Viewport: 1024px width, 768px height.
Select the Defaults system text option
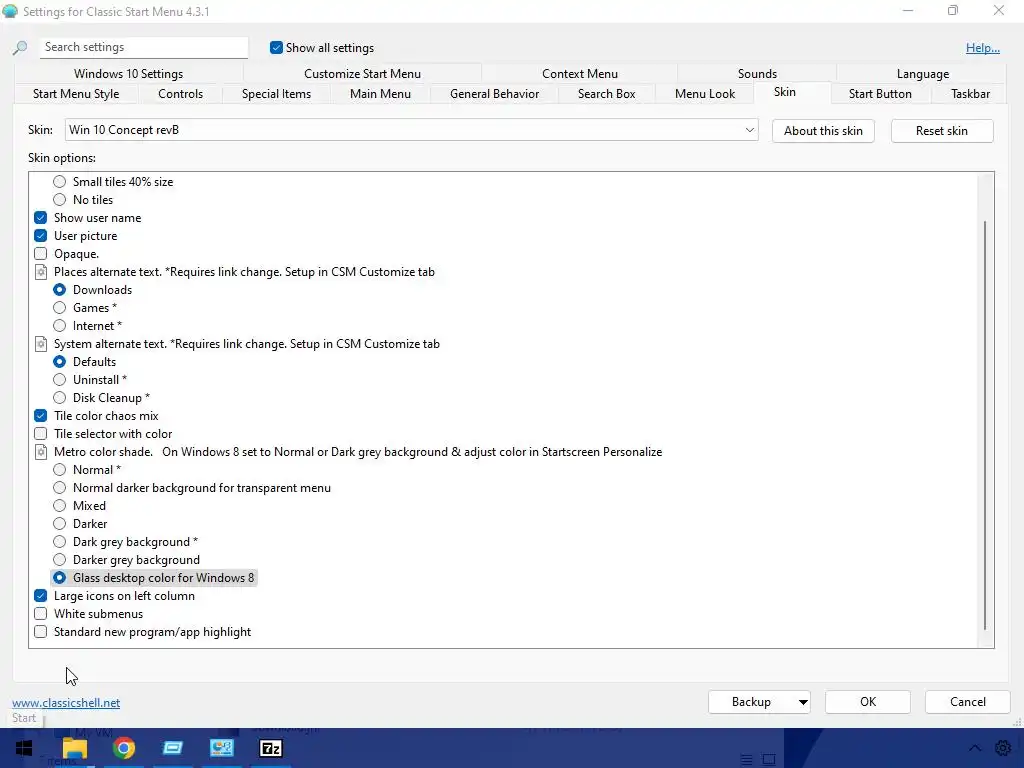[59, 362]
